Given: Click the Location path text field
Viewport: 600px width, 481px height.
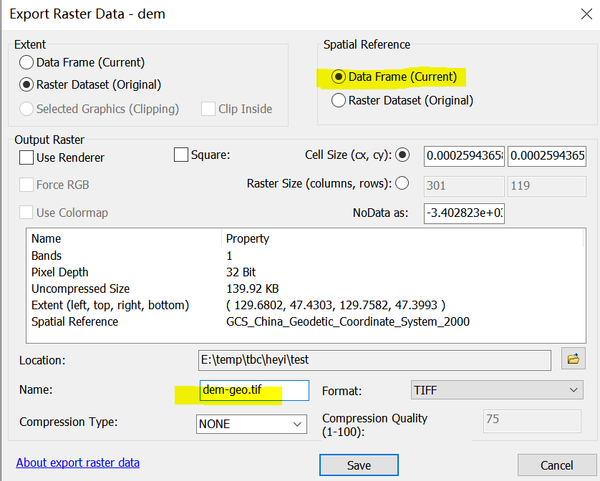Looking at the screenshot, I should click(x=374, y=358).
